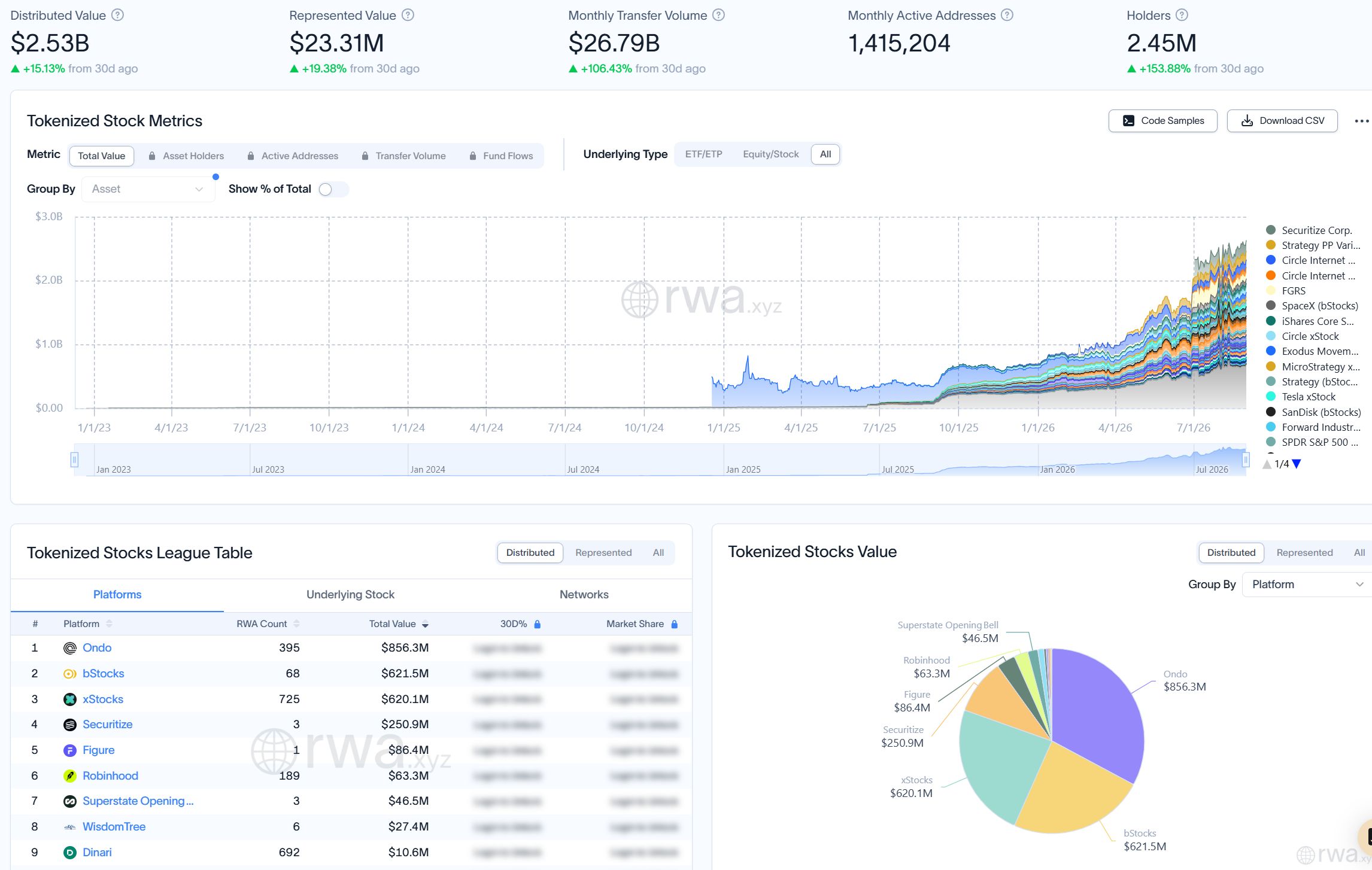The width and height of the screenshot is (1372, 870).
Task: Toggle Strategy PP Vari... legend series
Action: (1313, 245)
